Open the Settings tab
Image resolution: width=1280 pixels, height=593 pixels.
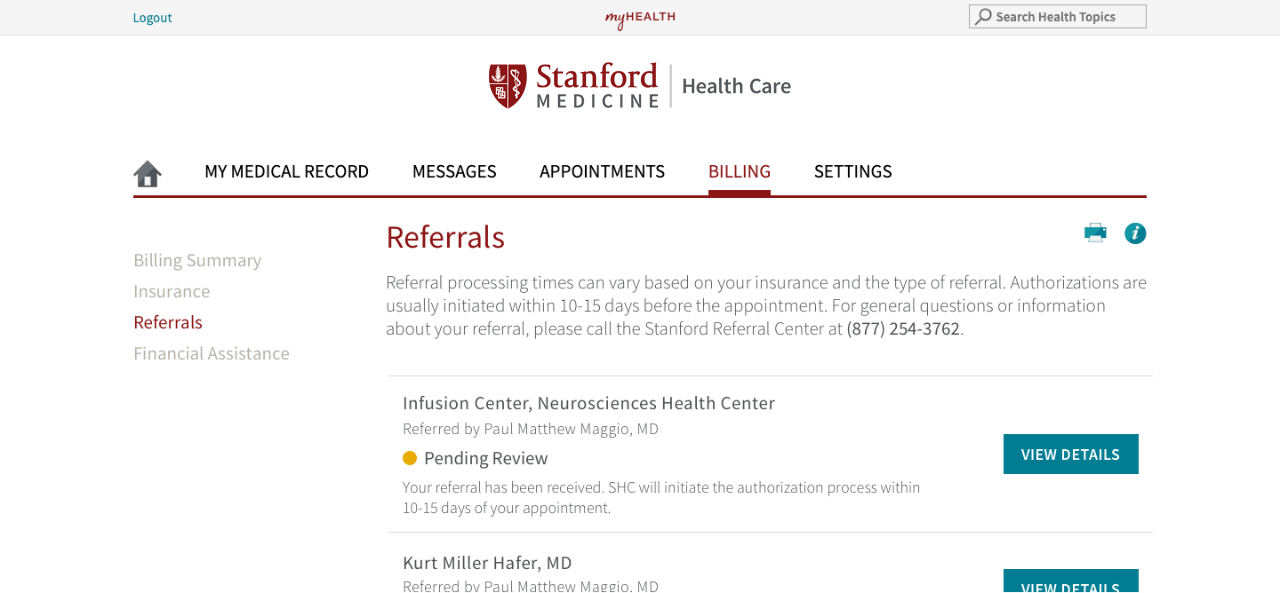[853, 171]
